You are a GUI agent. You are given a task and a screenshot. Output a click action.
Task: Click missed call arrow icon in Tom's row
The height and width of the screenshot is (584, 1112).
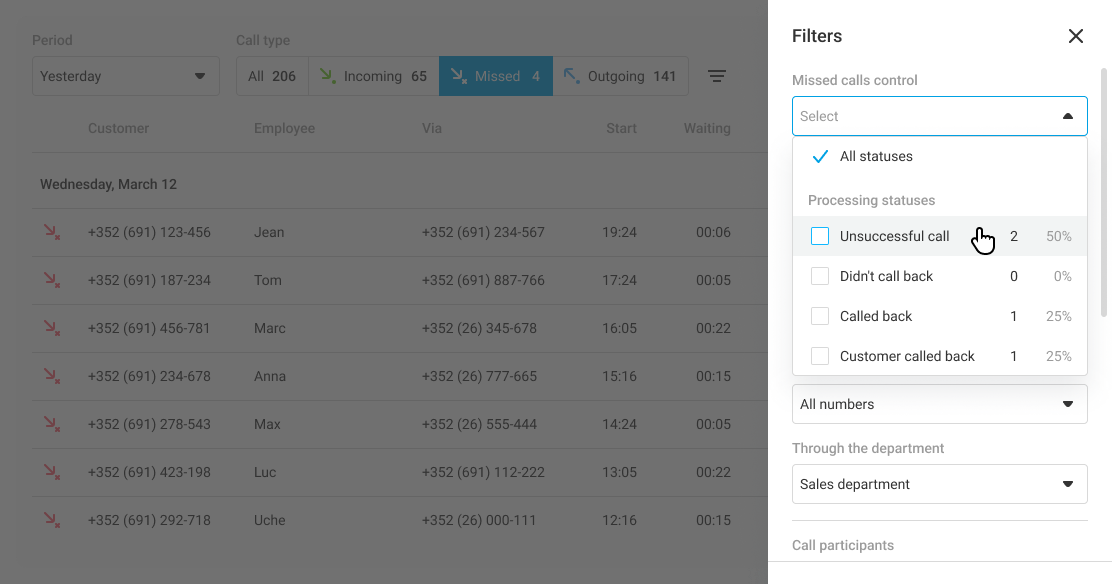click(51, 280)
